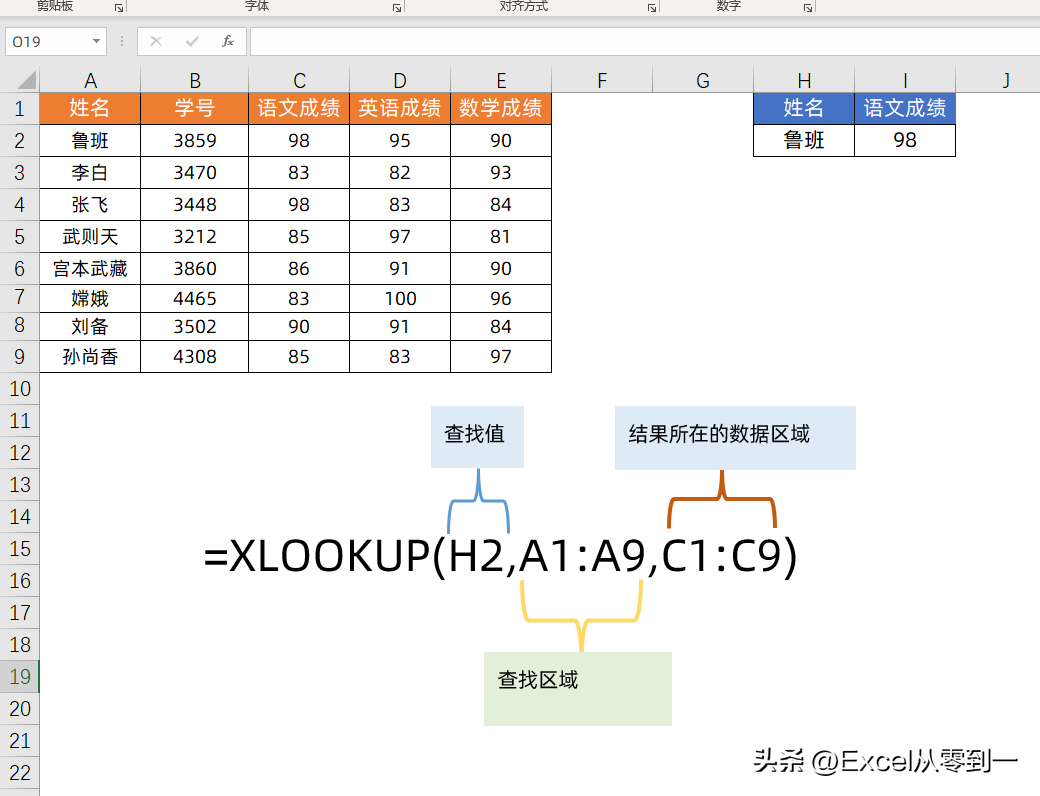Click math score cell 97
This screenshot has height=796, width=1040.
tap(501, 357)
